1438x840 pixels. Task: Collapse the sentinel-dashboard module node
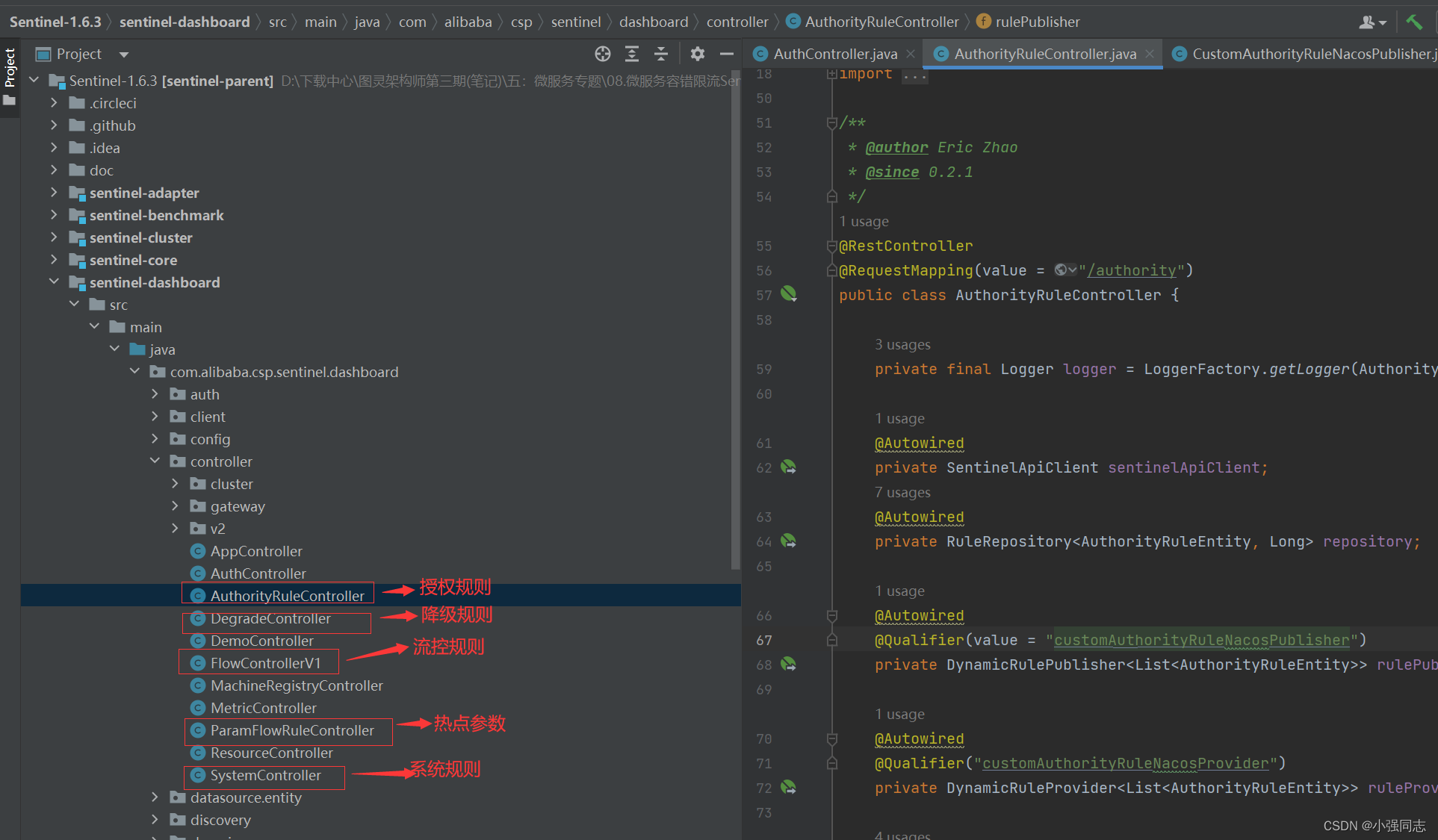pyautogui.click(x=54, y=282)
